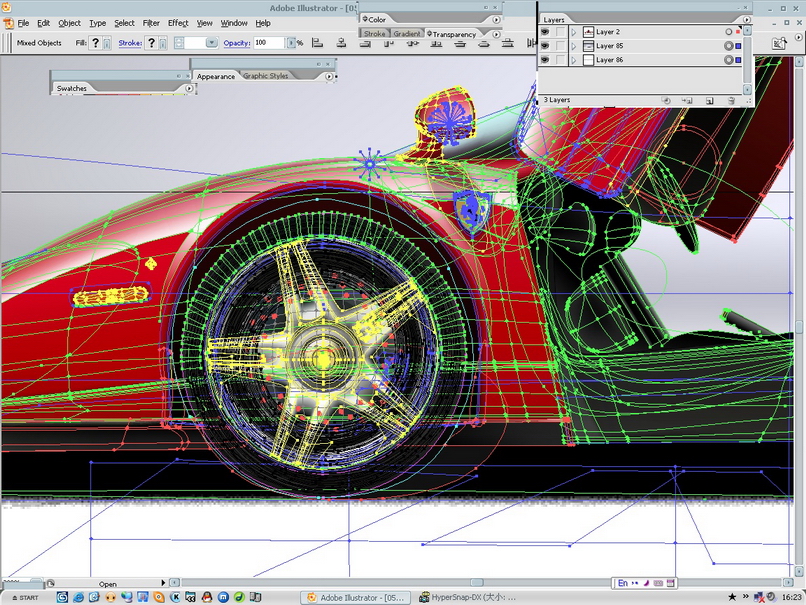Toggle visibility eye of Layer 86
806x605 pixels.
pos(545,60)
